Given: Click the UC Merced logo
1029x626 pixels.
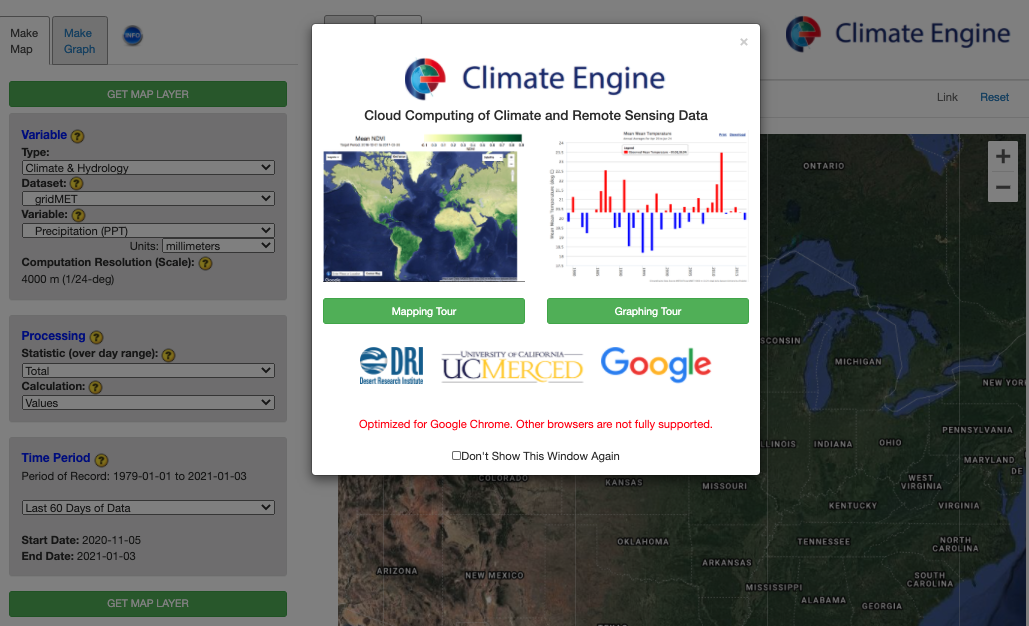Looking at the screenshot, I should 512,366.
